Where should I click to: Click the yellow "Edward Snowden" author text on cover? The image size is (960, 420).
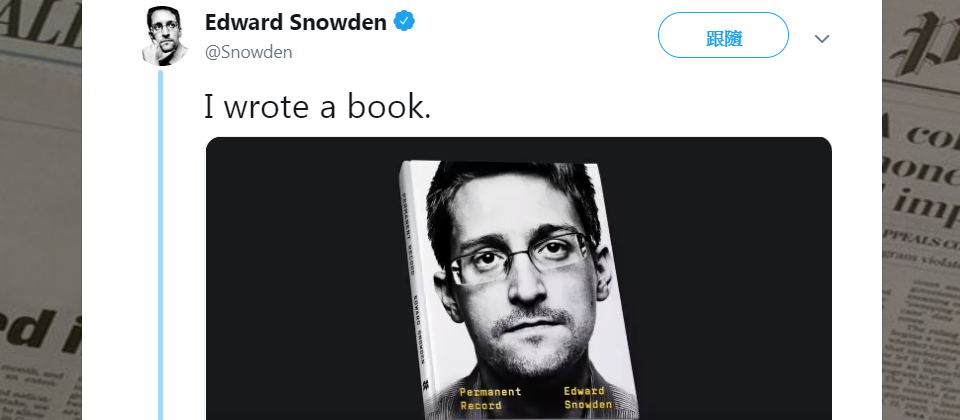tap(587, 397)
